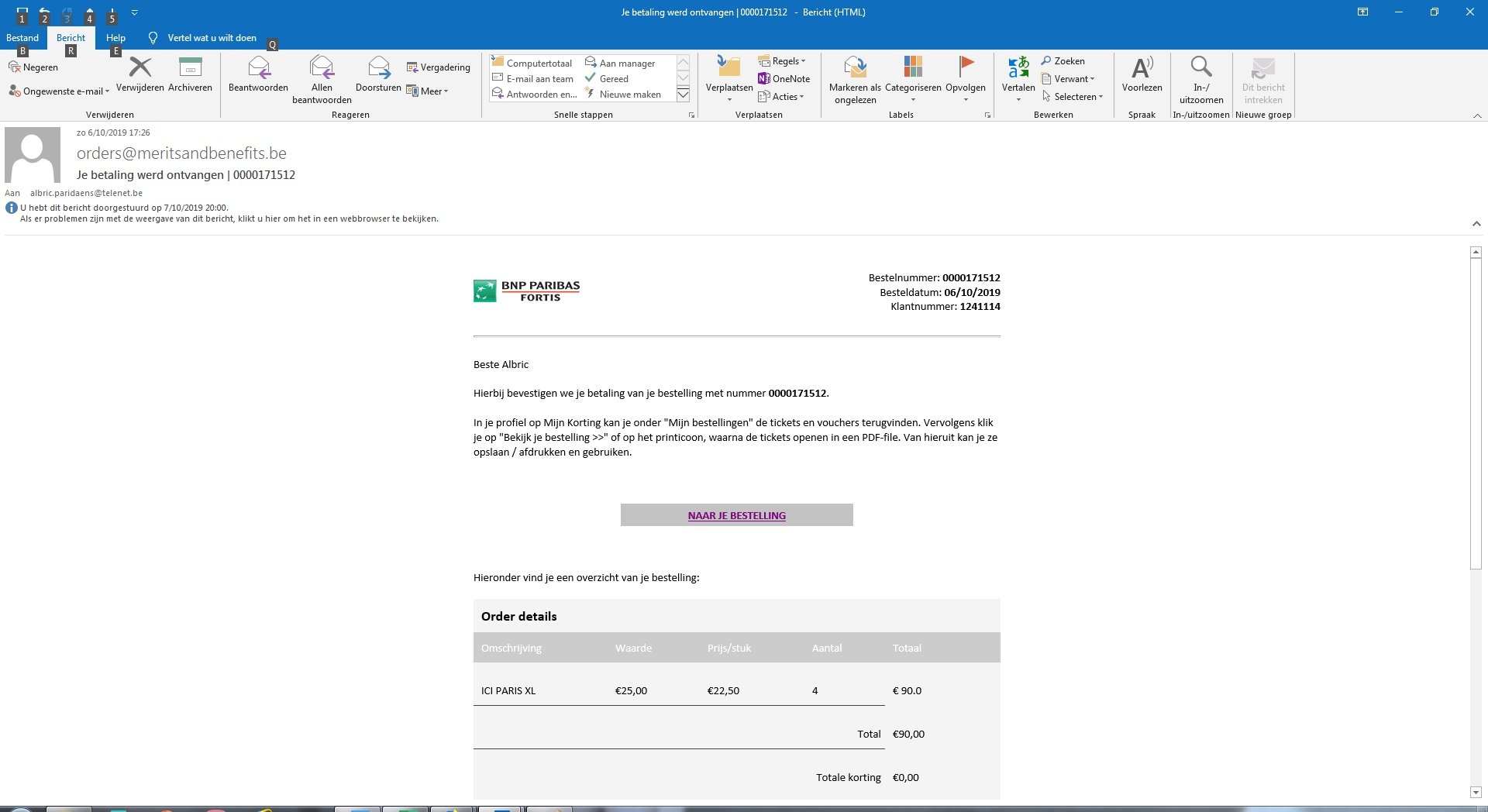Open Snelle stappen dialog launcher

[x=691, y=115]
